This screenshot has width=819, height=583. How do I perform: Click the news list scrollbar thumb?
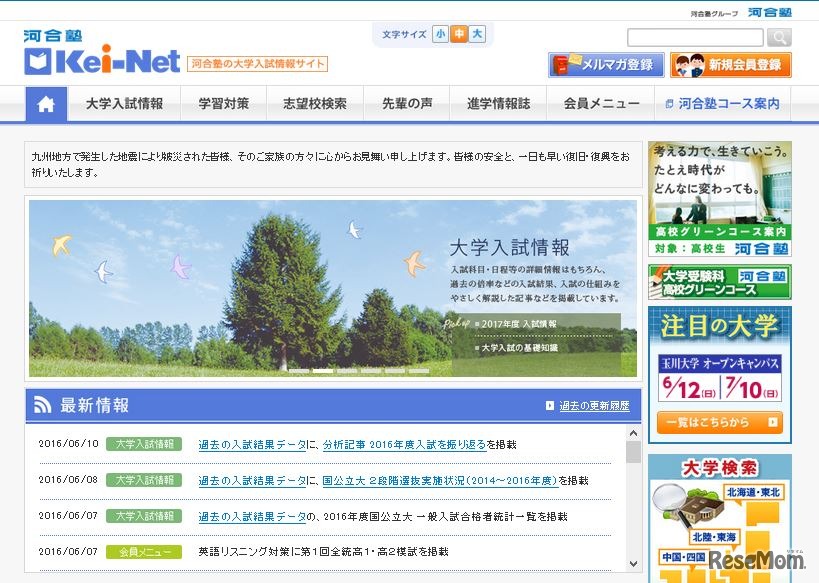[x=633, y=452]
